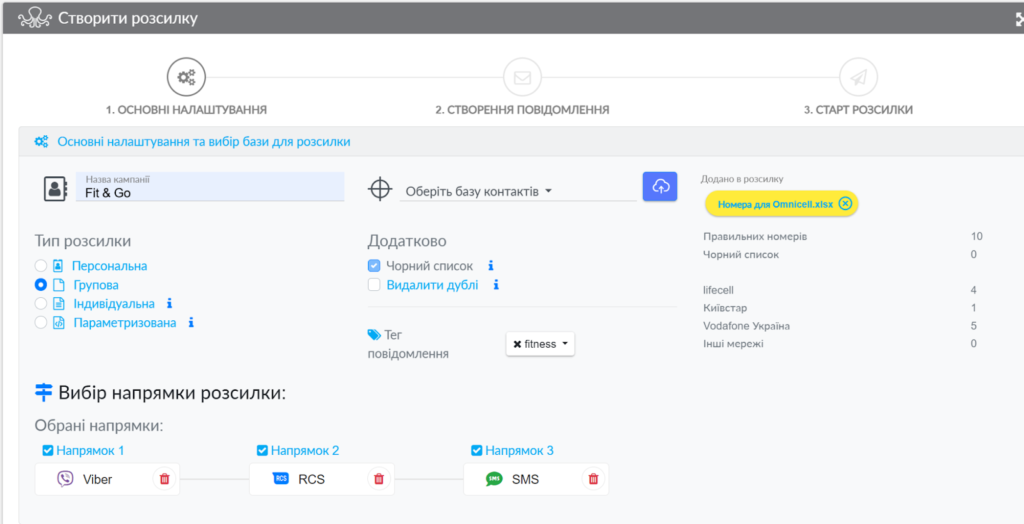Image resolution: width=1024 pixels, height=524 pixels.
Task: Click Групова document icon
Action: (58, 285)
